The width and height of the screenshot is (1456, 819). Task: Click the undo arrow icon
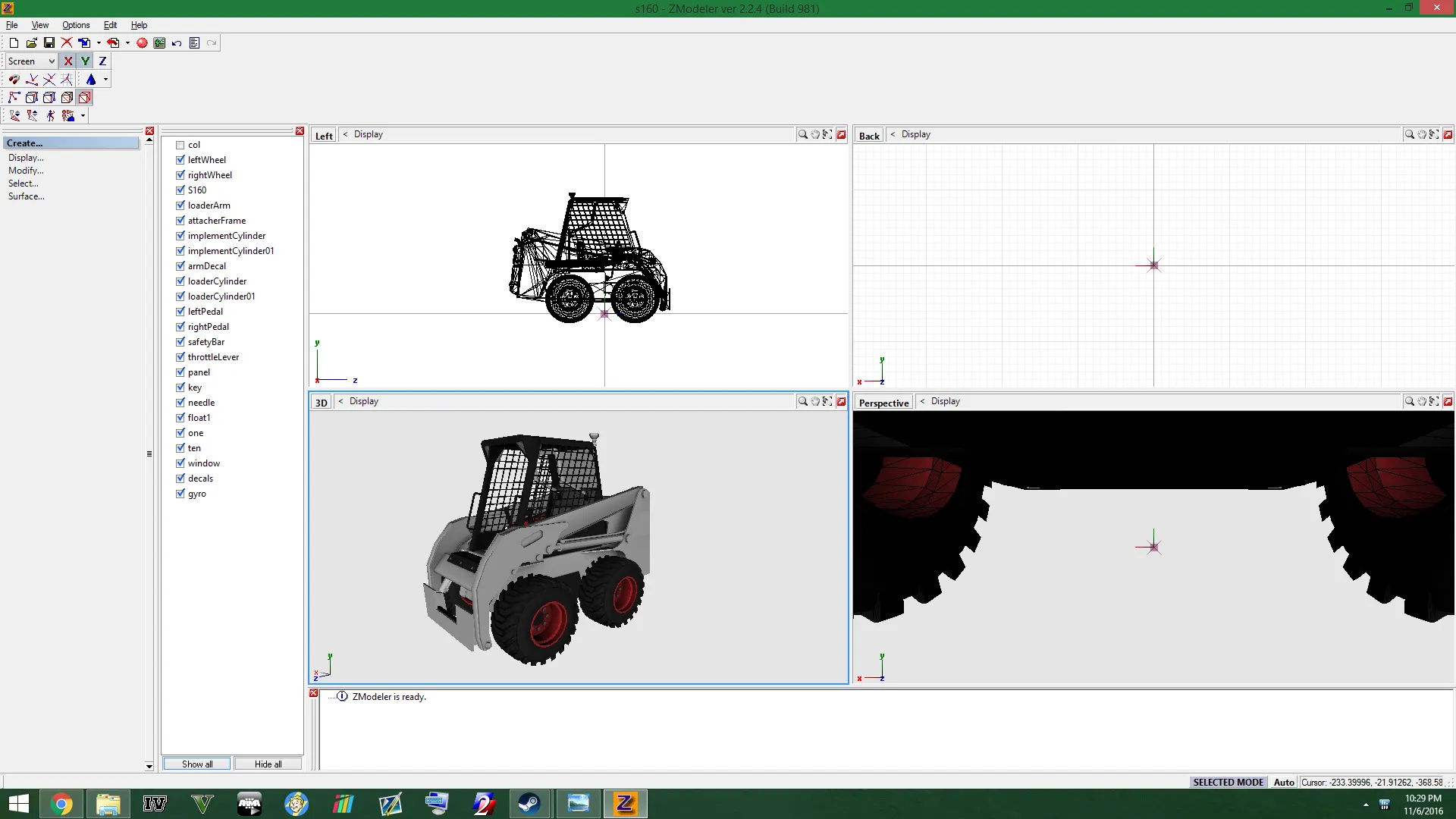[x=177, y=43]
